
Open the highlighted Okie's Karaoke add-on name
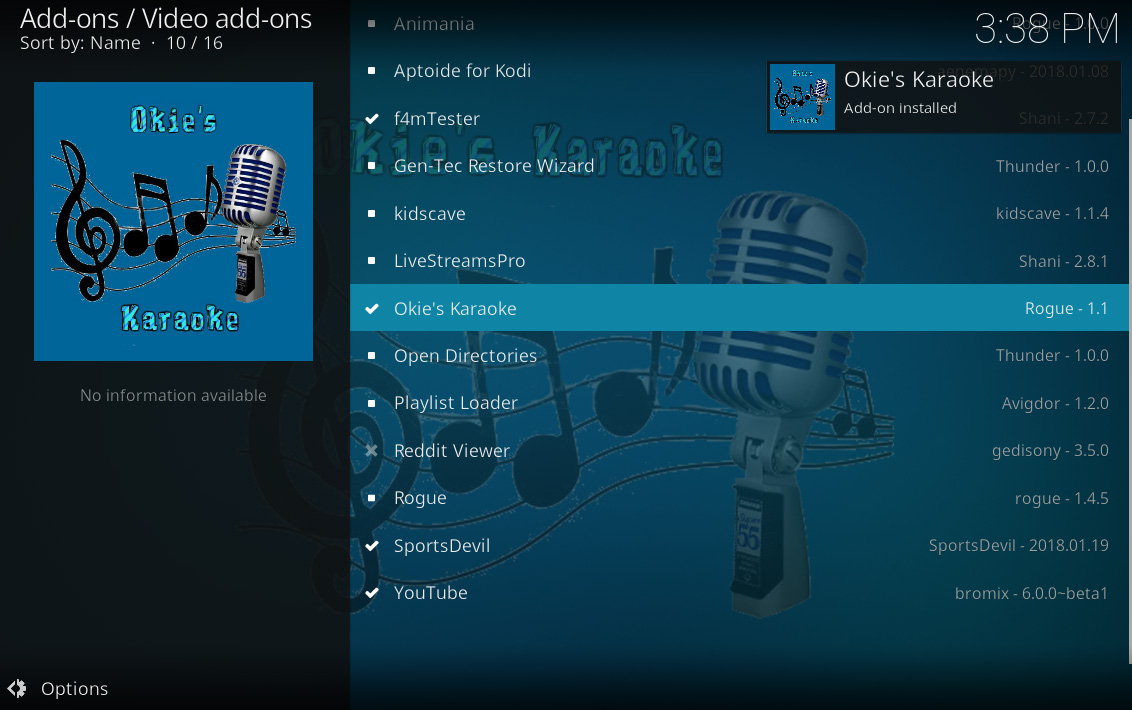(456, 308)
